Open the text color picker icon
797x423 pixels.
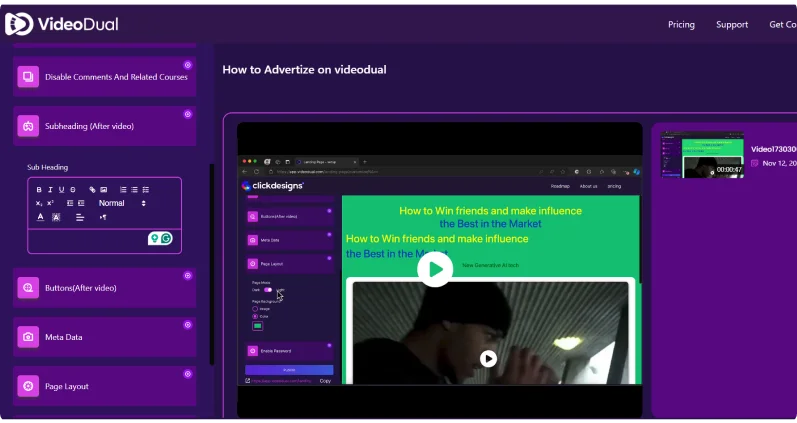click(40, 217)
